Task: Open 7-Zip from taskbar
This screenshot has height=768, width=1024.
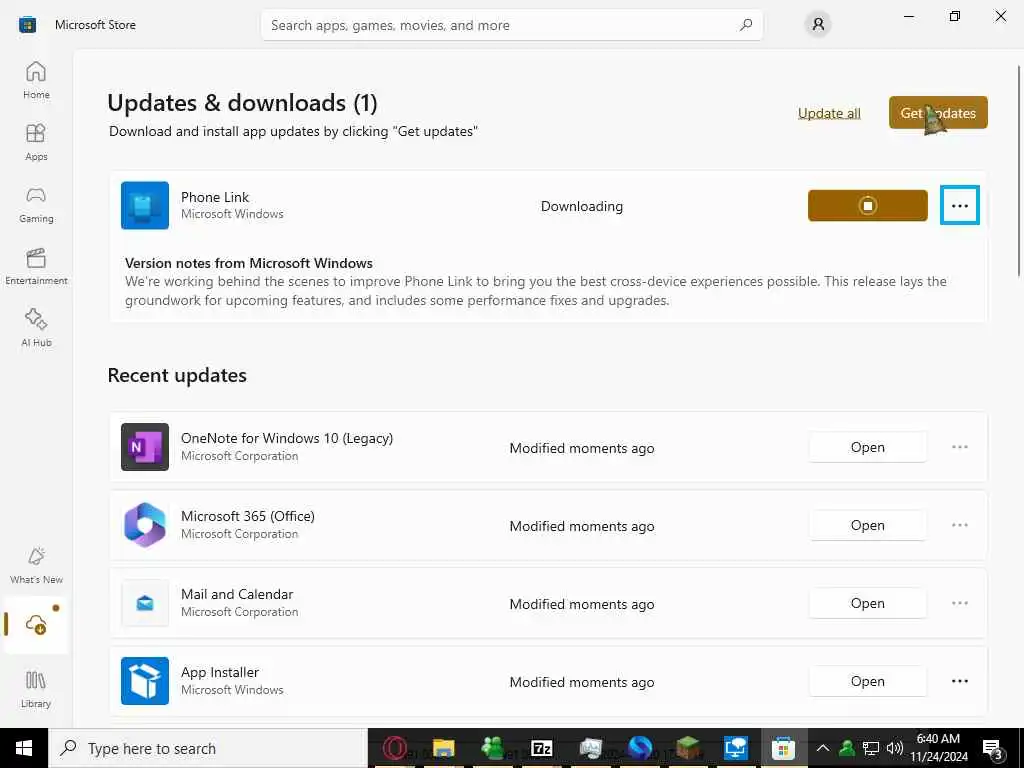Action: point(541,748)
